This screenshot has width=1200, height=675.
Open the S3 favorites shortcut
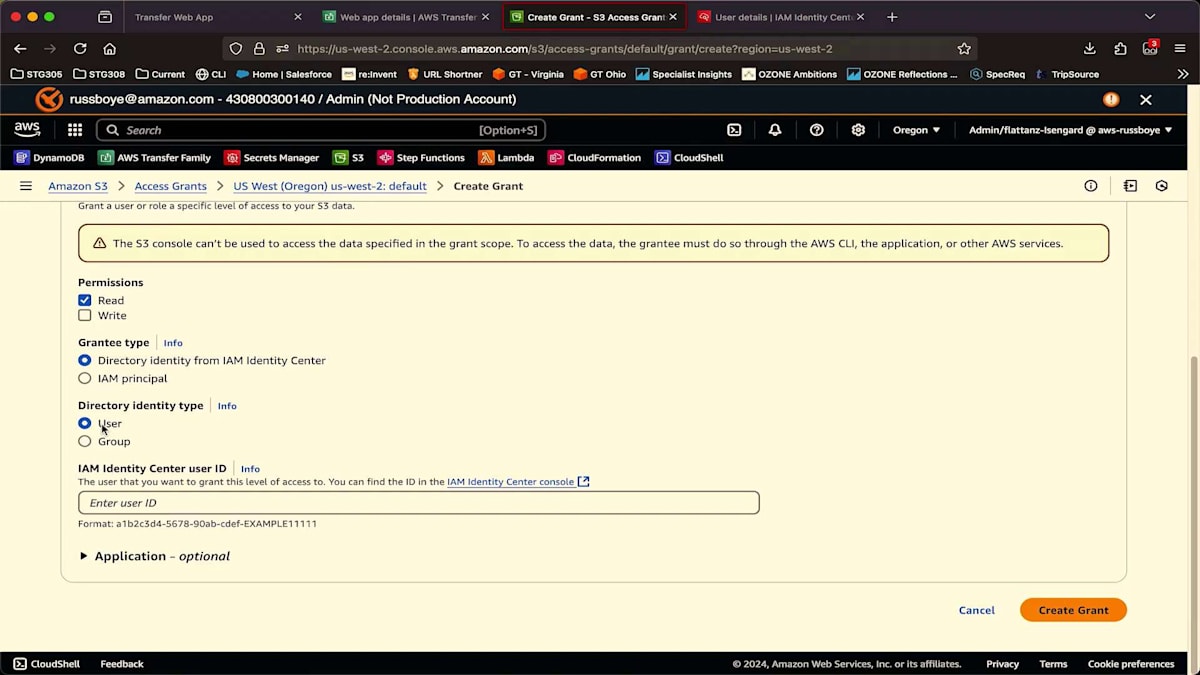349,158
